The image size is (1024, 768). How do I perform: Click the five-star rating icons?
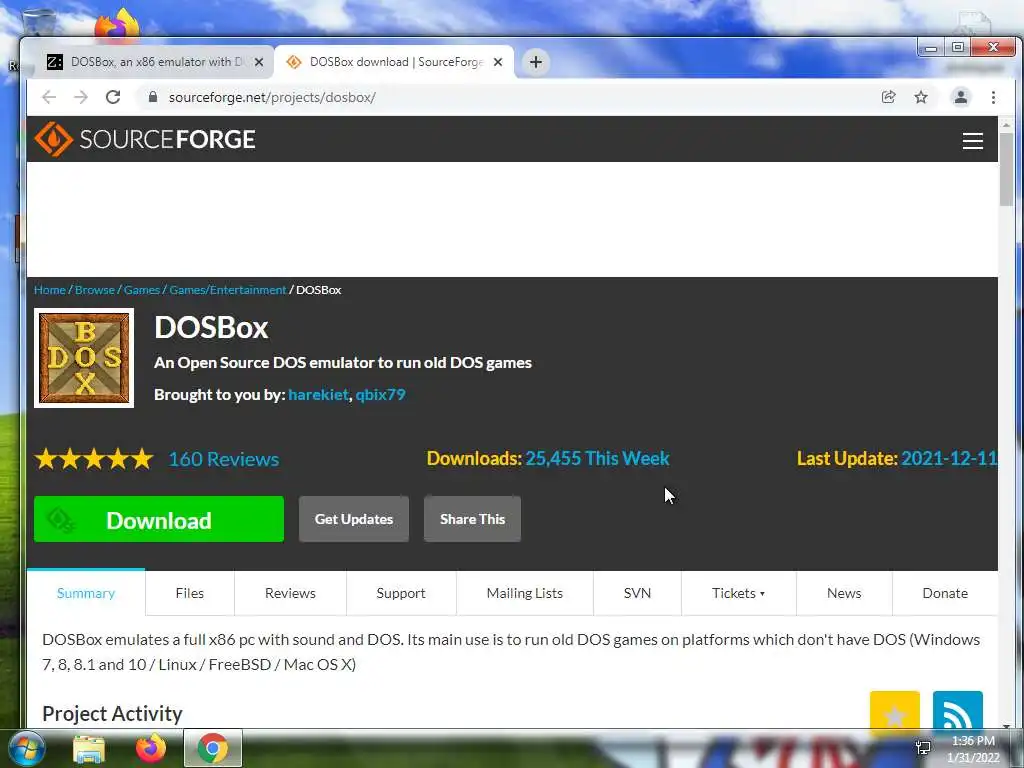[94, 458]
